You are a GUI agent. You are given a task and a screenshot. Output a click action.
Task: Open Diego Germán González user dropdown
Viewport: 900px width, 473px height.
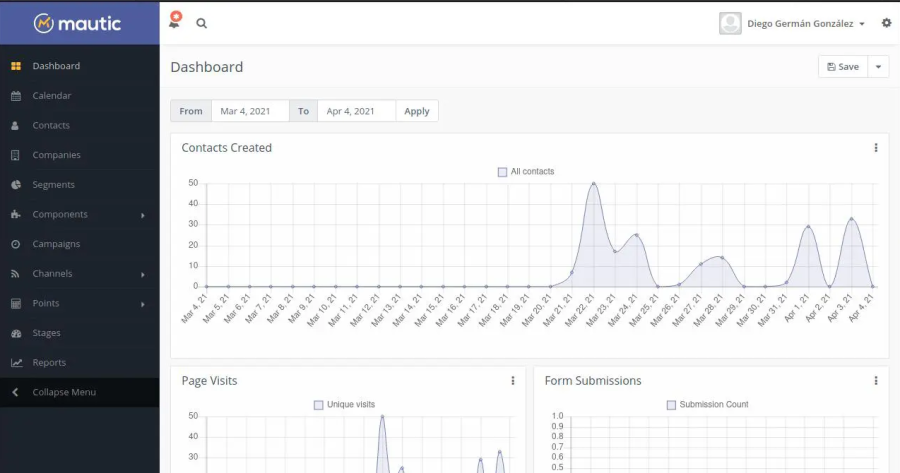(x=806, y=24)
